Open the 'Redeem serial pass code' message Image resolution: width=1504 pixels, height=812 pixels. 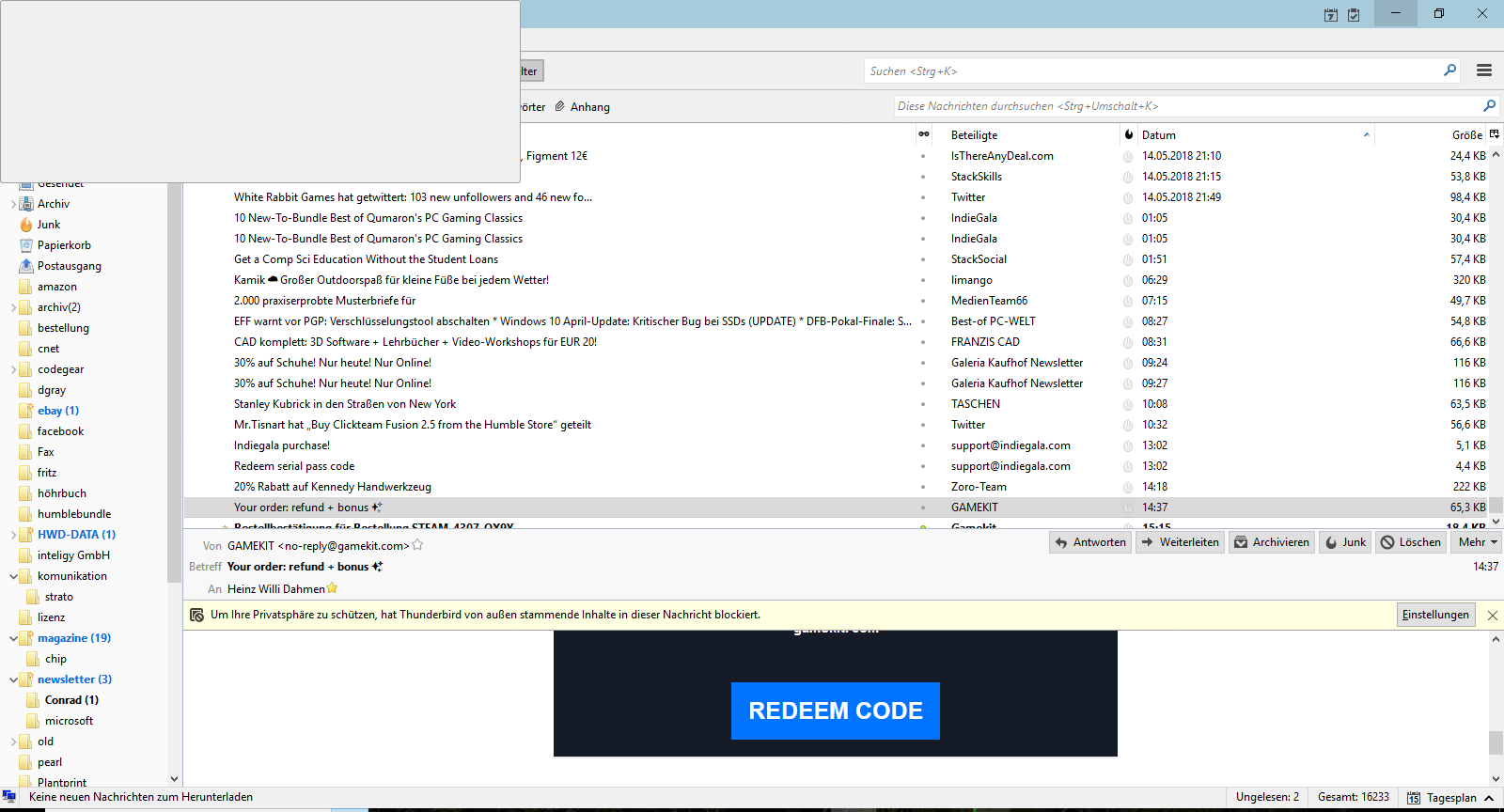(x=294, y=466)
